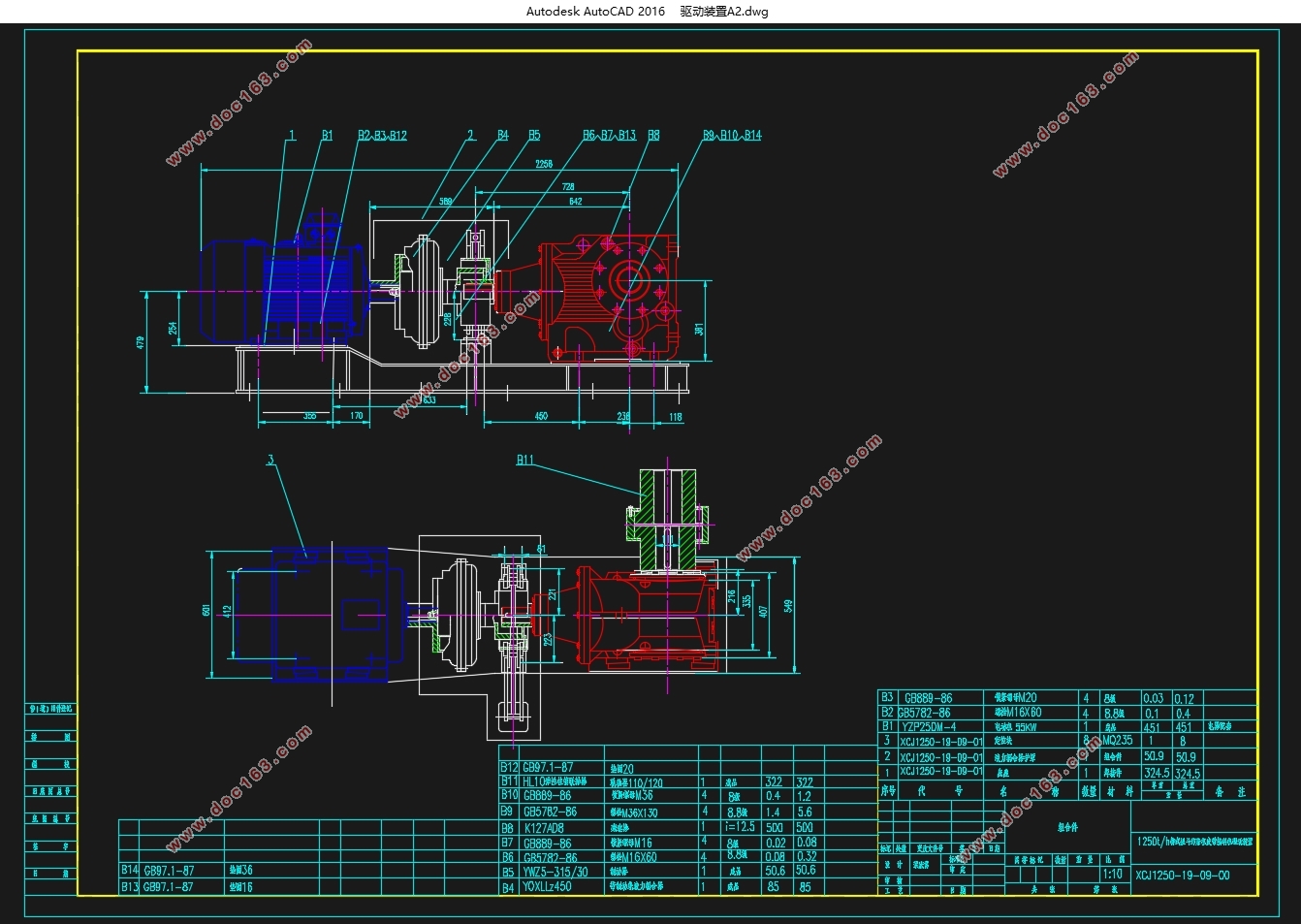Image resolution: width=1301 pixels, height=924 pixels.
Task: Click the B11 callout in plan view
Action: point(524,460)
